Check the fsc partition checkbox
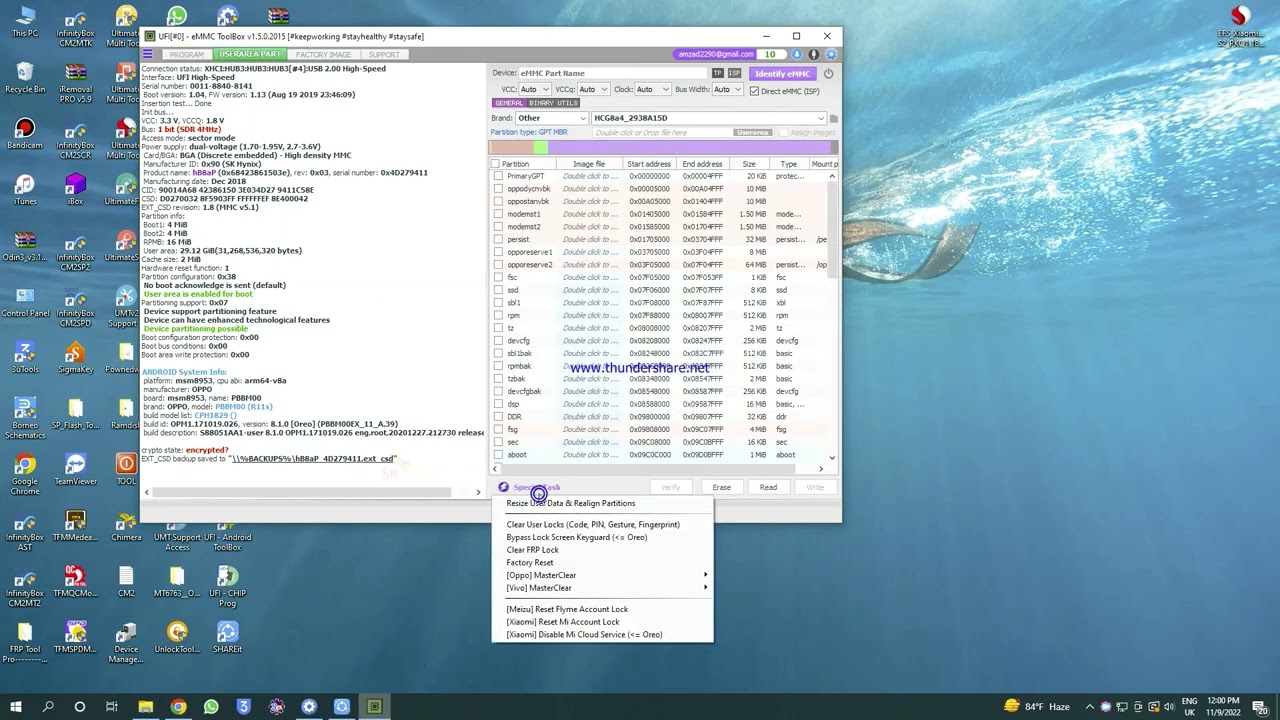This screenshot has height=720, width=1280. [498, 278]
